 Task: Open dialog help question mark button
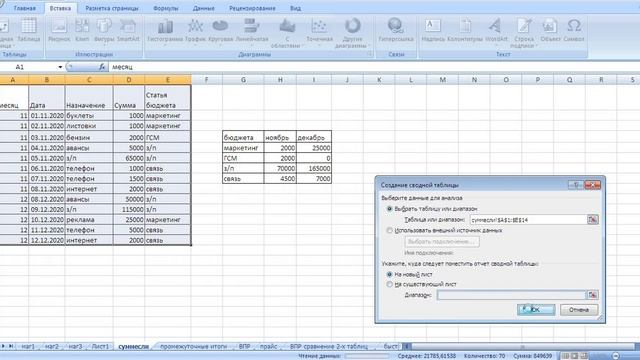[x=576, y=185]
